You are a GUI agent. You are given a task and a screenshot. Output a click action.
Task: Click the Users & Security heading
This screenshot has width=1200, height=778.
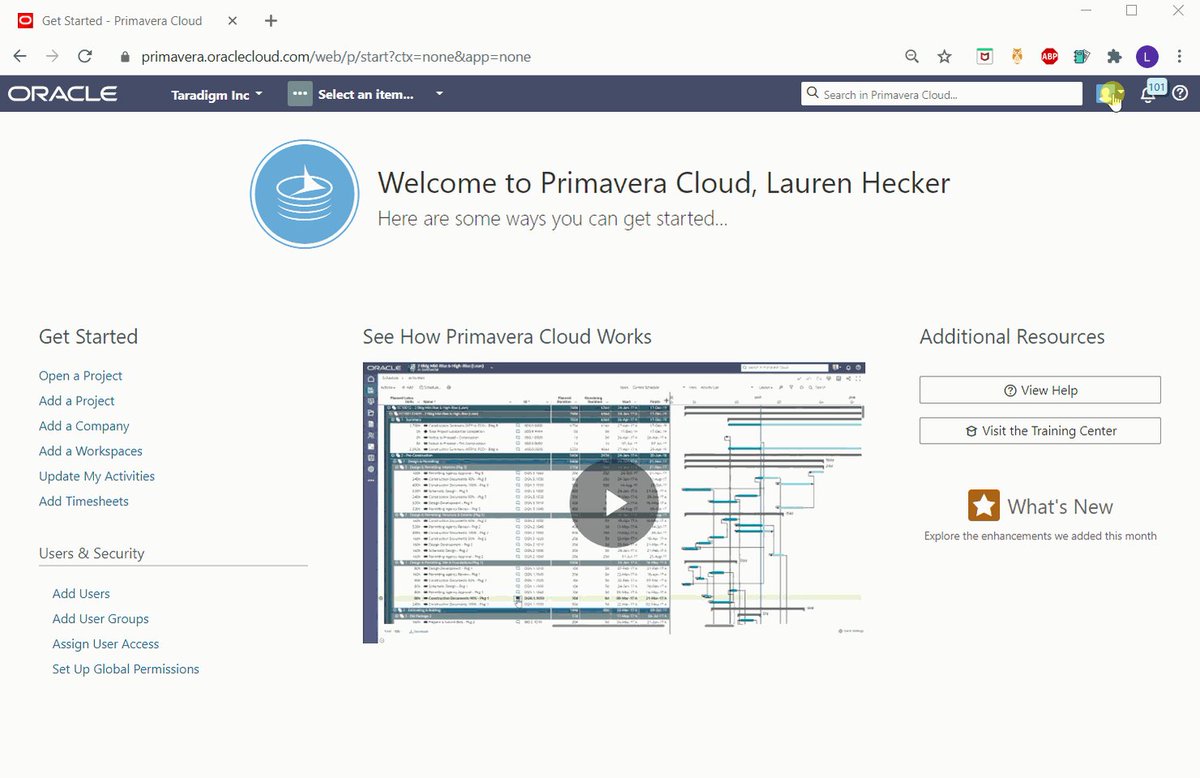tap(91, 553)
